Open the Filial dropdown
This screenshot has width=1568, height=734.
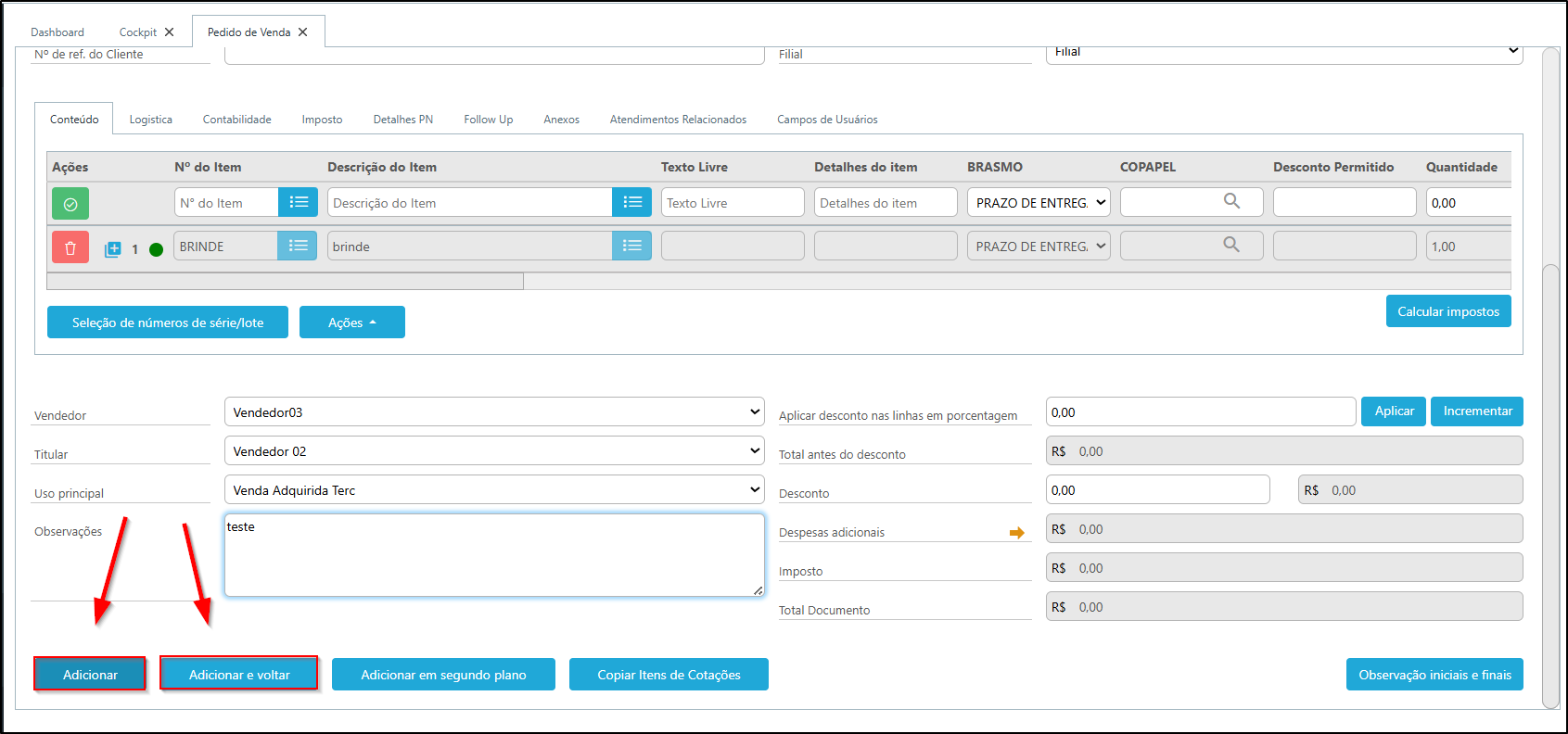click(x=1284, y=54)
